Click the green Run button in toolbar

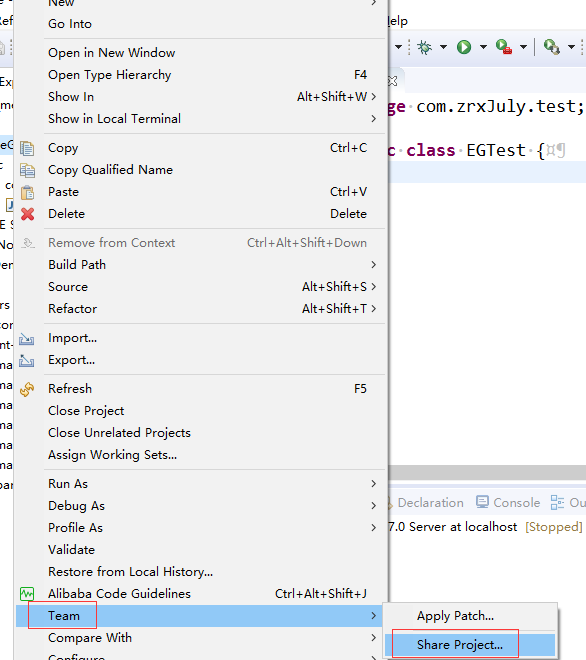(x=464, y=47)
